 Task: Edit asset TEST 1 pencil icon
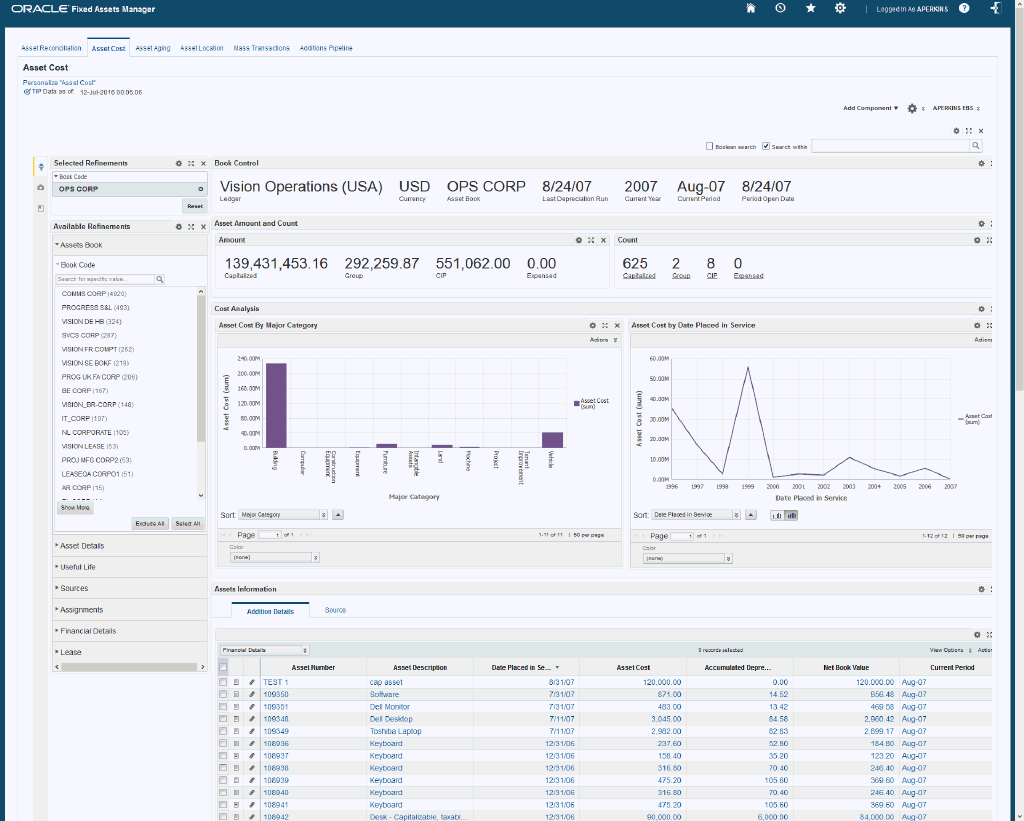pos(251,682)
